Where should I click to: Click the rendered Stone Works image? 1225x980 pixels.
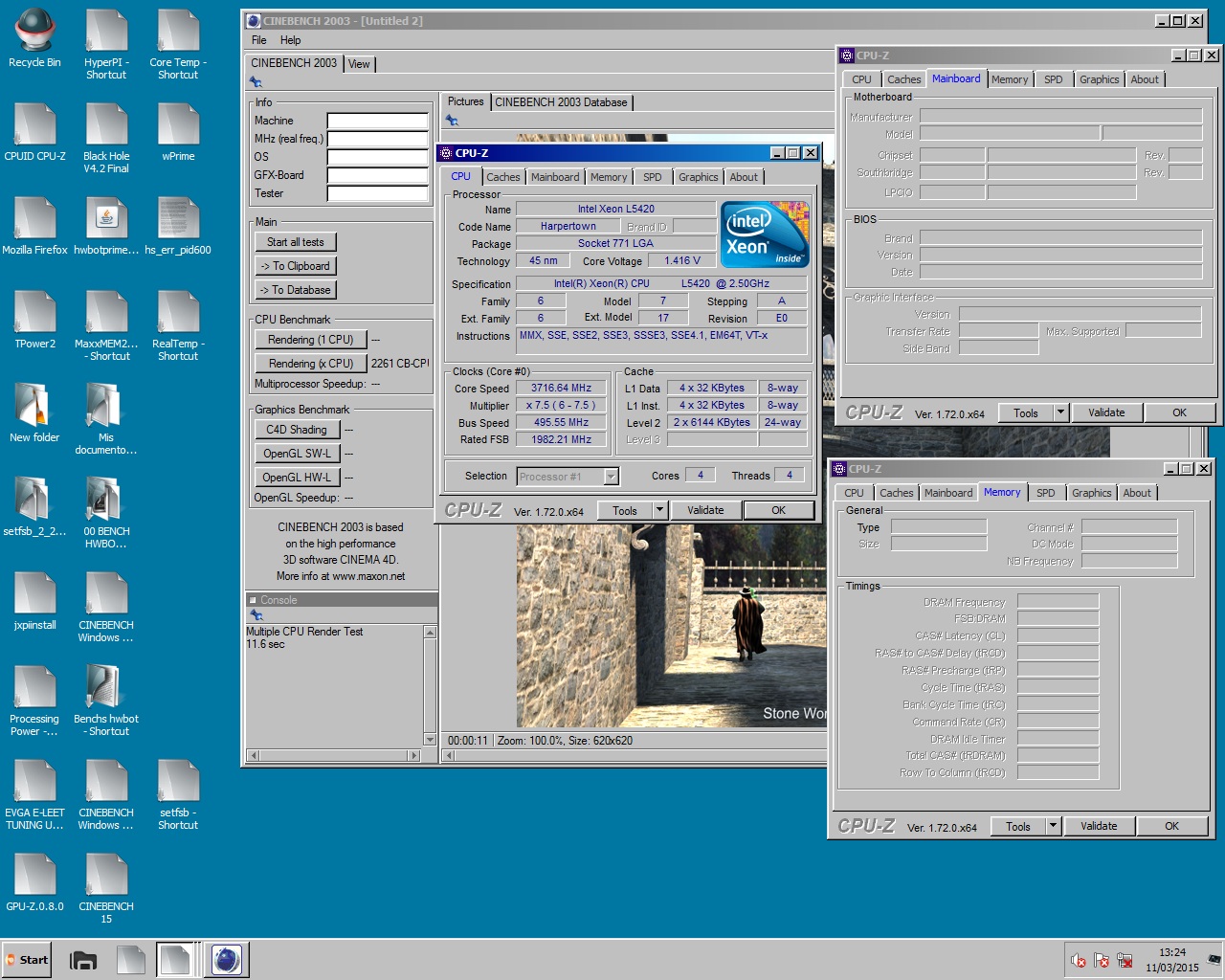tap(671, 626)
